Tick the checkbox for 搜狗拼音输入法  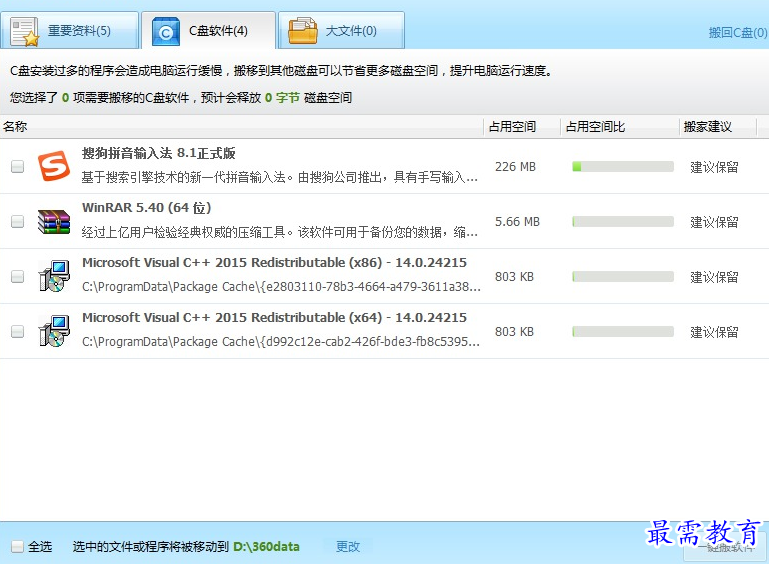click(18, 167)
